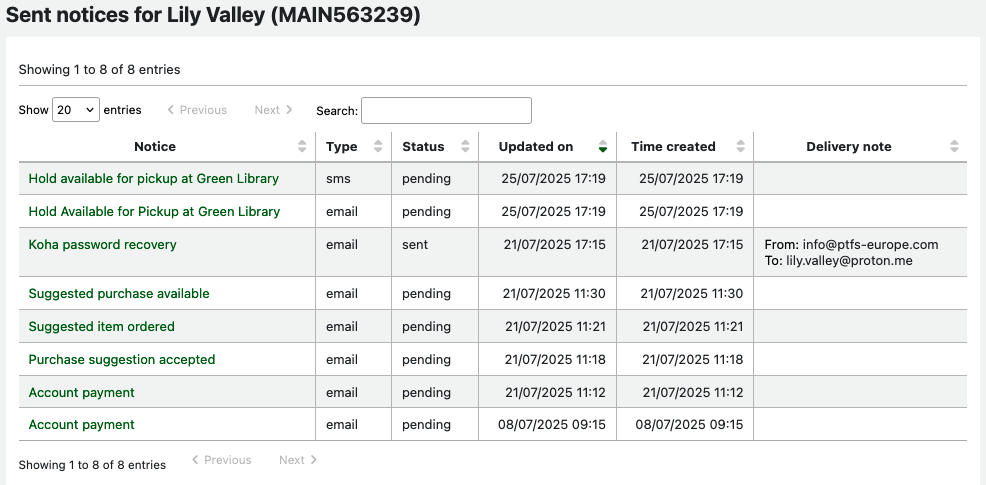Click the bottom Previous pagination button
Screen dimensions: 986x485
221,460
